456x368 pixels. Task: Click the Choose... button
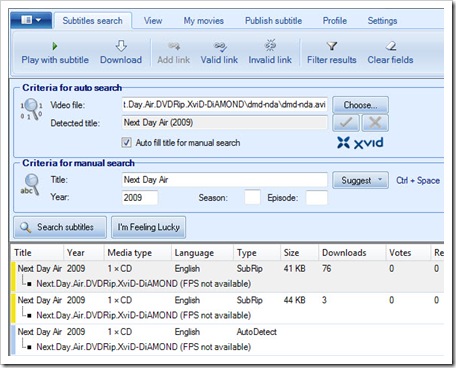click(360, 105)
